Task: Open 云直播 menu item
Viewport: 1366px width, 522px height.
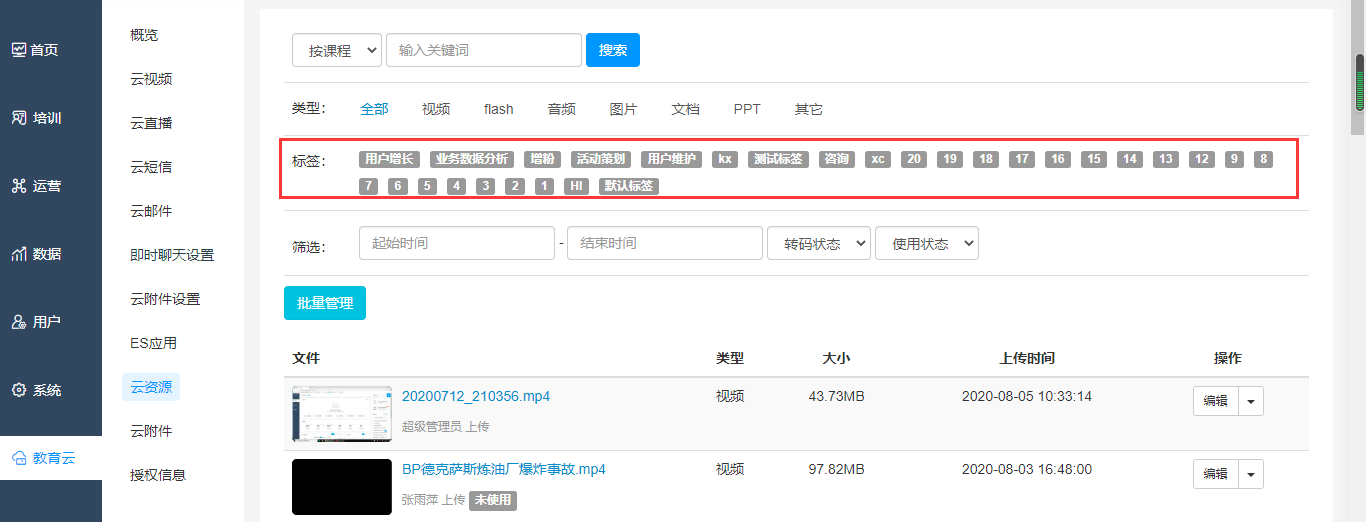Action: pos(151,123)
